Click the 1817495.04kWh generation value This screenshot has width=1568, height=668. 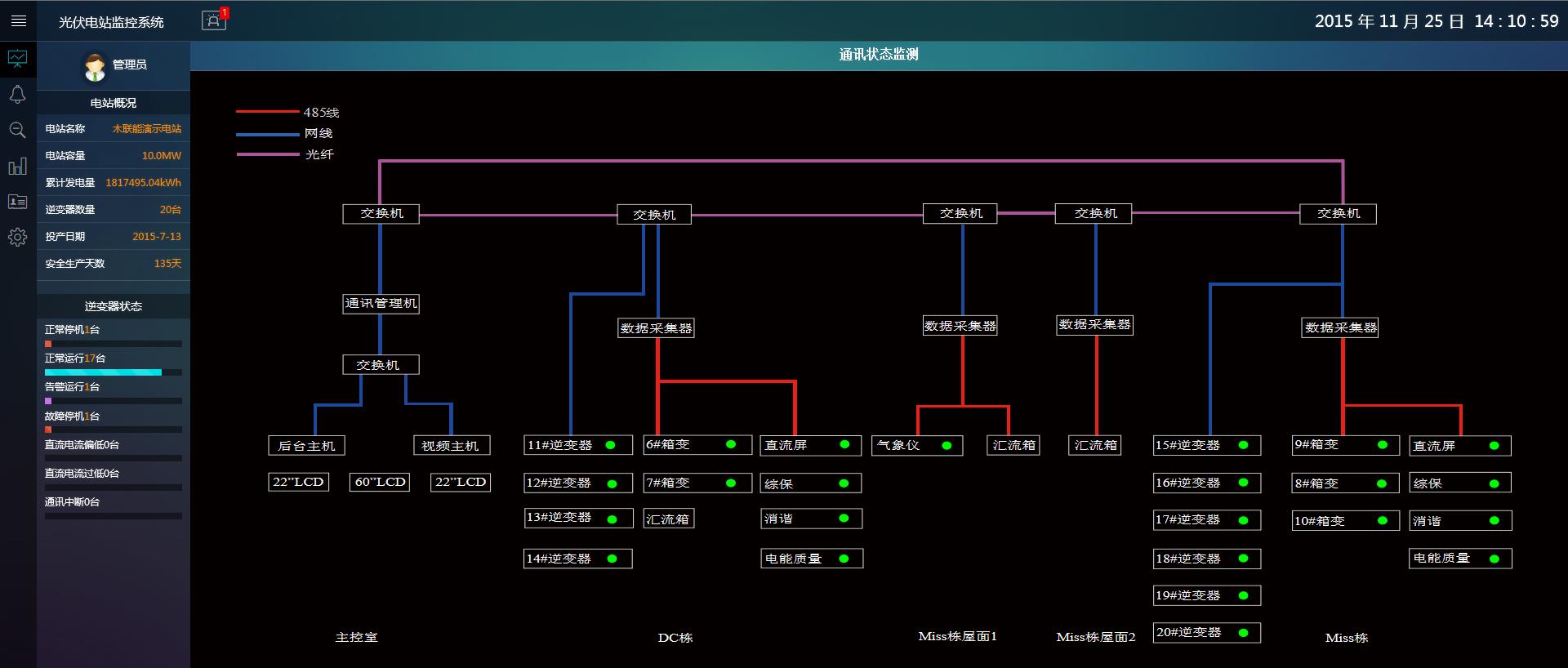[x=144, y=183]
